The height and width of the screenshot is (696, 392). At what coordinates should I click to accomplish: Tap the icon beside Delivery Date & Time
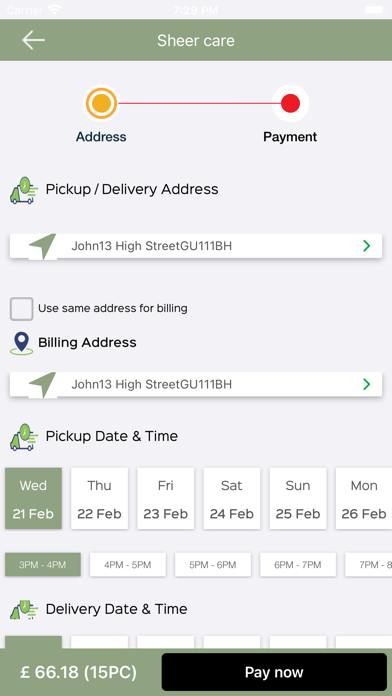pyautogui.click(x=24, y=609)
